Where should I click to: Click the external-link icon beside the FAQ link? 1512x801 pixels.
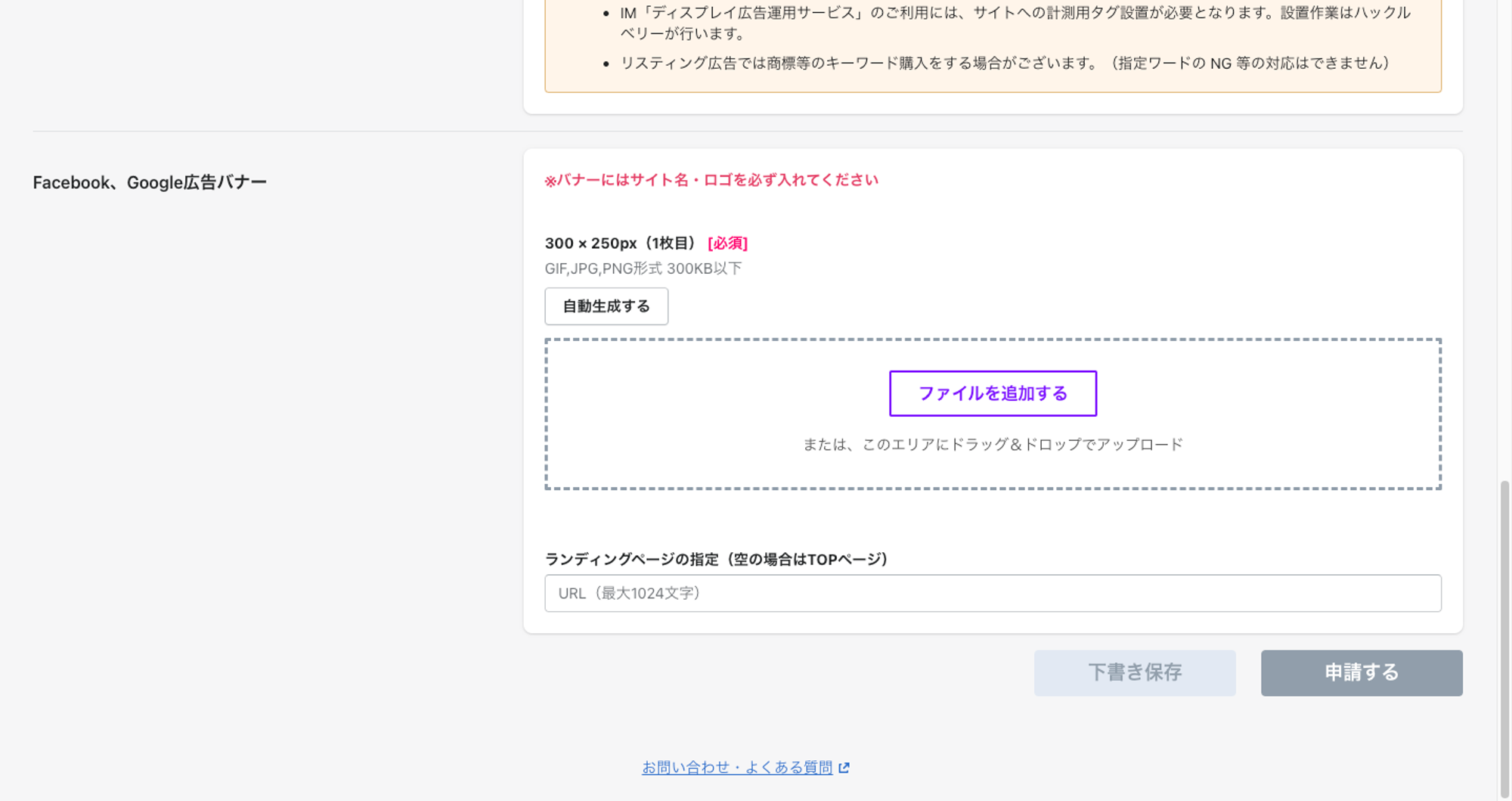[x=844, y=768]
